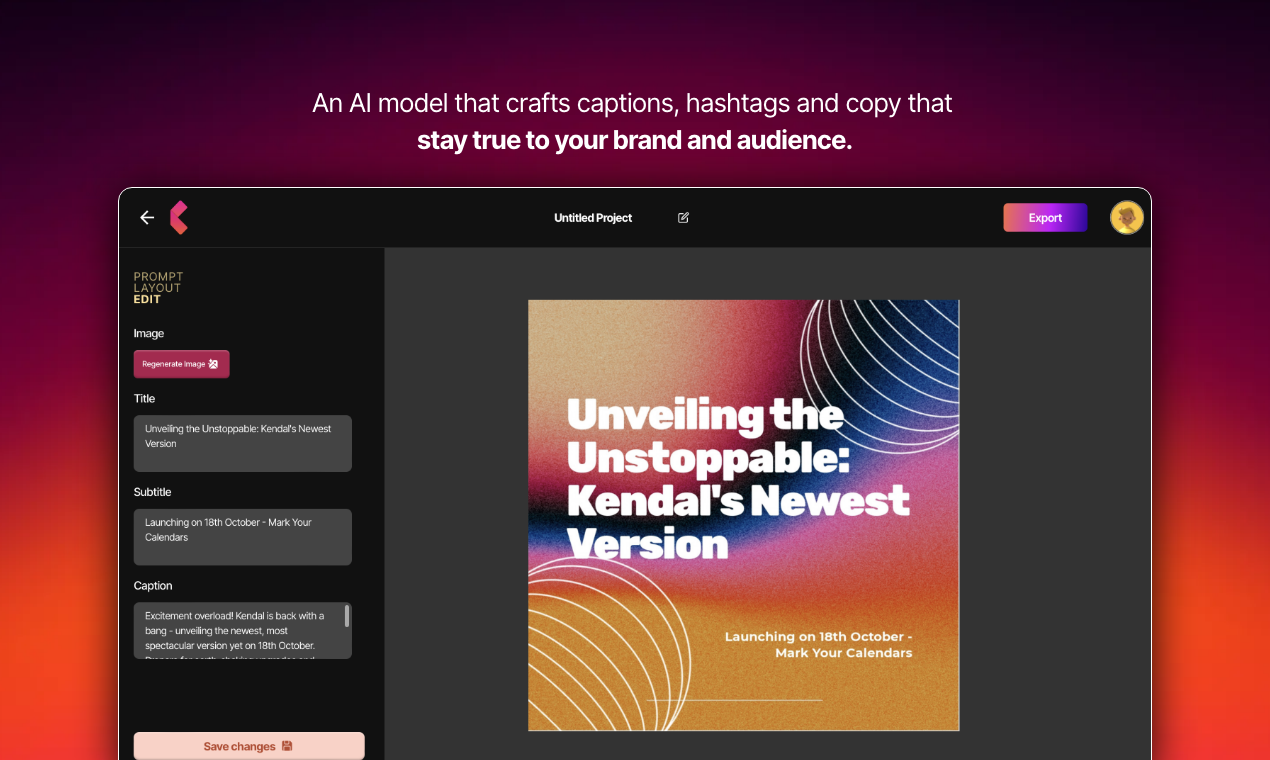Click the back arrow icon
Viewport: 1270px width, 760px height.
tap(146, 217)
